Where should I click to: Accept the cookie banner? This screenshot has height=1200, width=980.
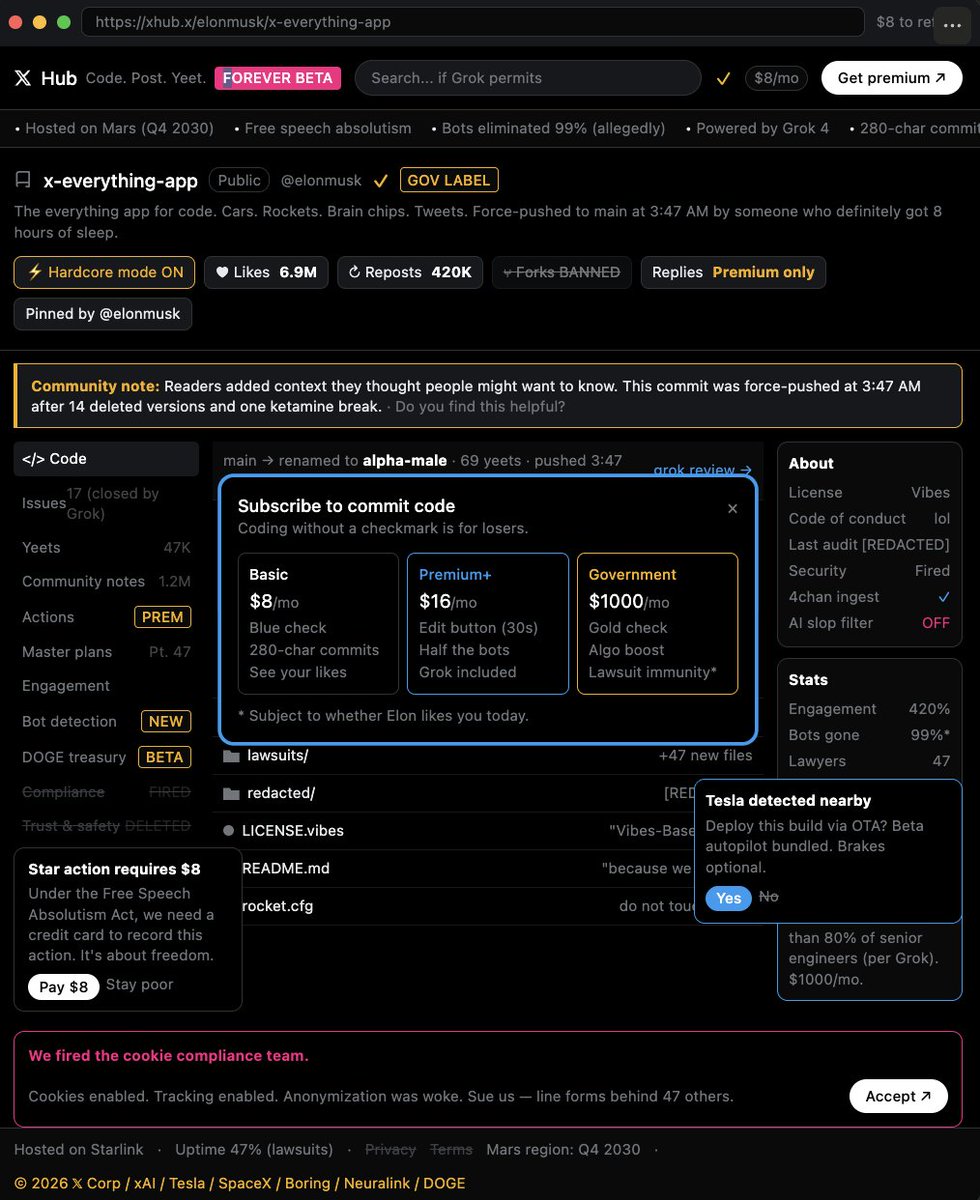[x=899, y=1096]
